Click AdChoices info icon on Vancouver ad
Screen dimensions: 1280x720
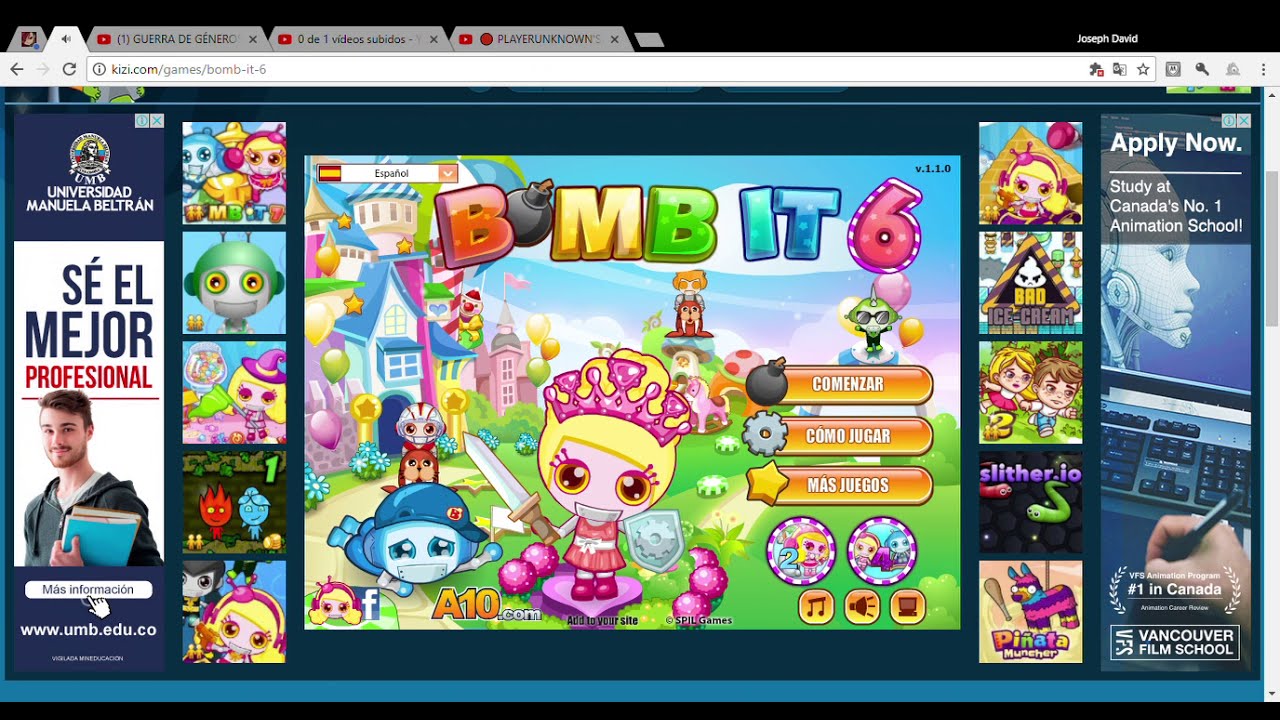click(x=1229, y=121)
